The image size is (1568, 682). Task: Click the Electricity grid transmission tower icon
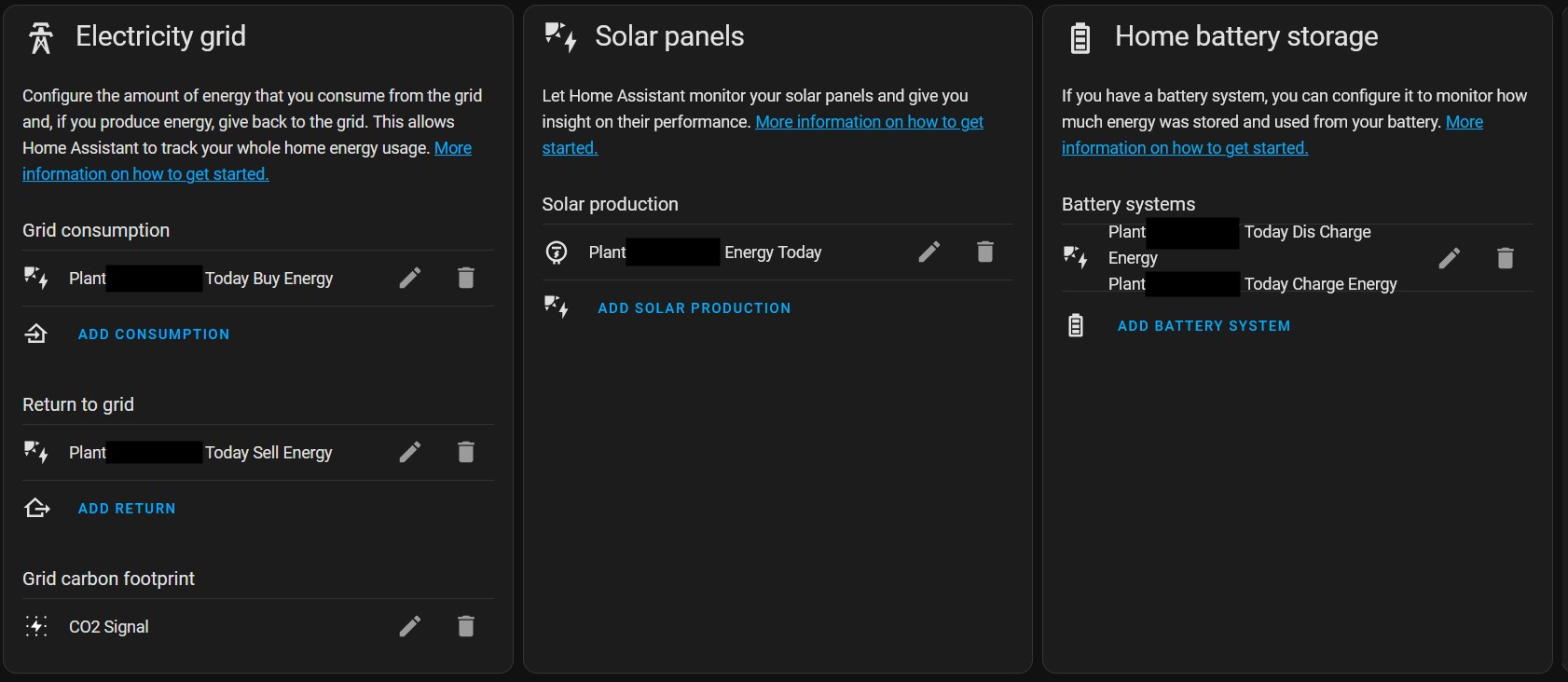[41, 37]
